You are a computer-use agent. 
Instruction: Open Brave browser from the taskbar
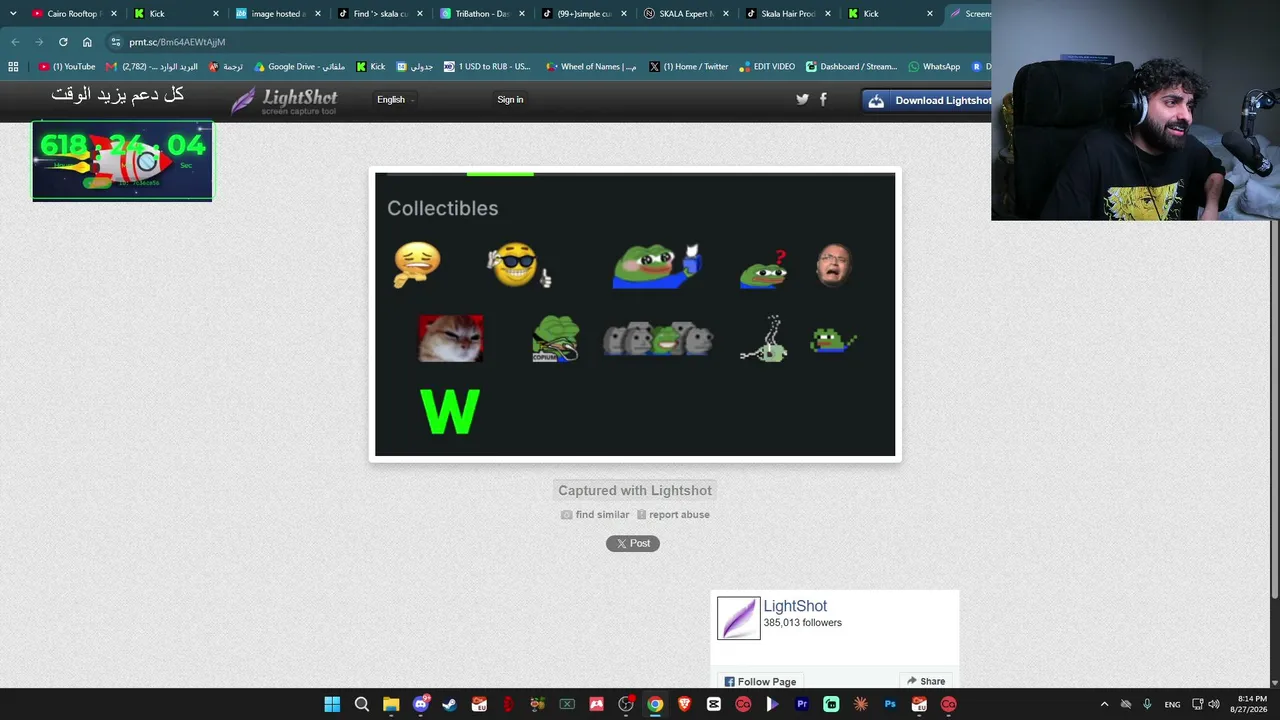pyautogui.click(x=684, y=704)
